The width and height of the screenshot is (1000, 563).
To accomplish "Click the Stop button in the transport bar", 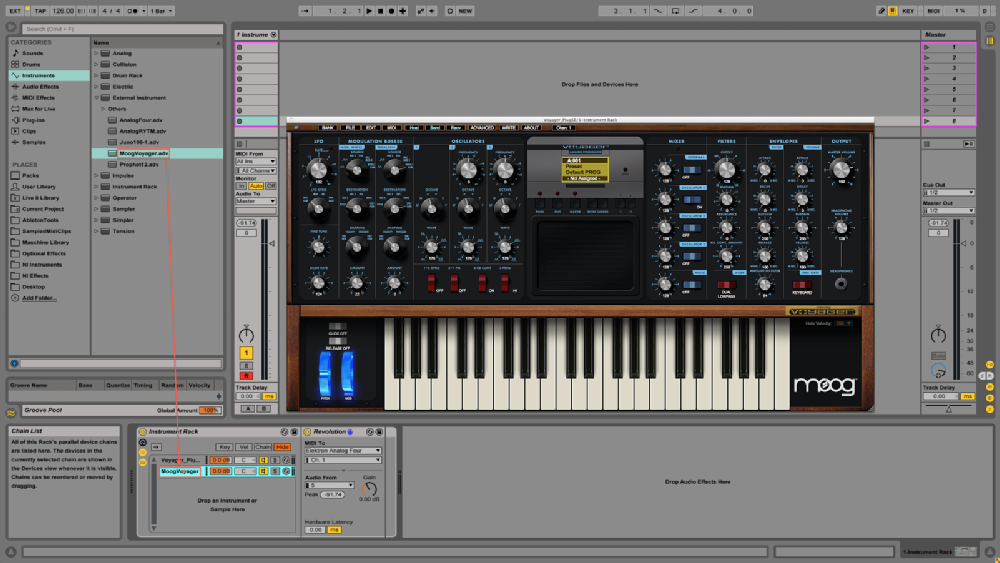I will (x=380, y=10).
